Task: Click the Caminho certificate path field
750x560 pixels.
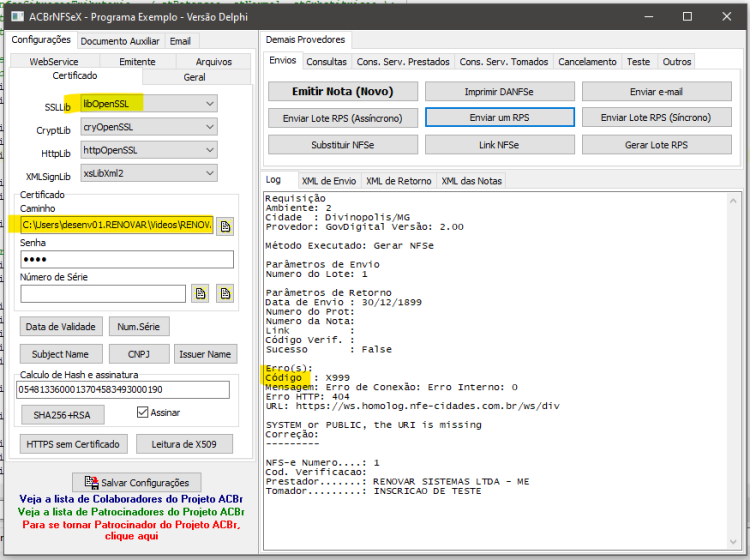Action: (x=117, y=225)
